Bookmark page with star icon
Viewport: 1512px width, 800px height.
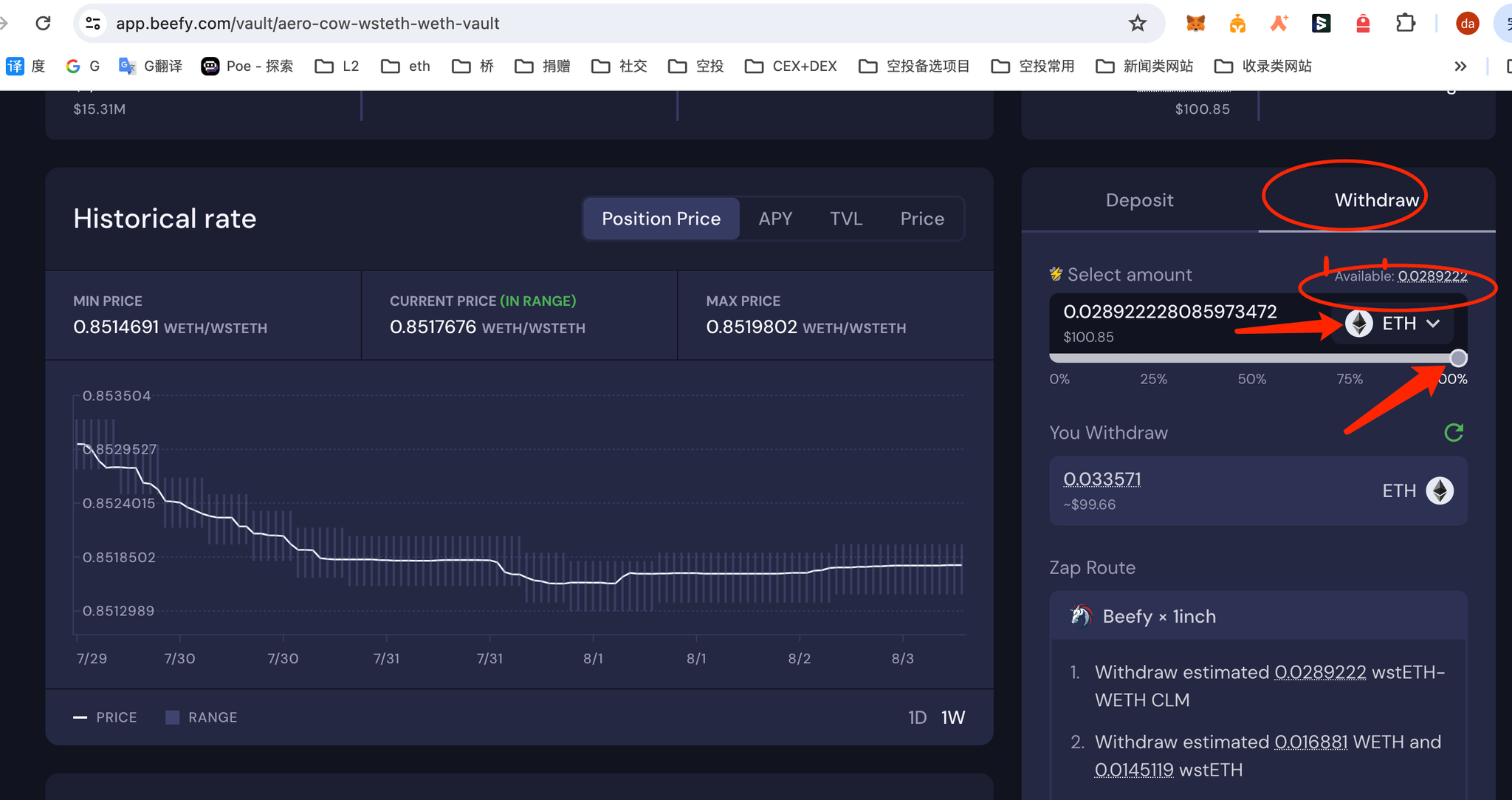coord(1137,24)
